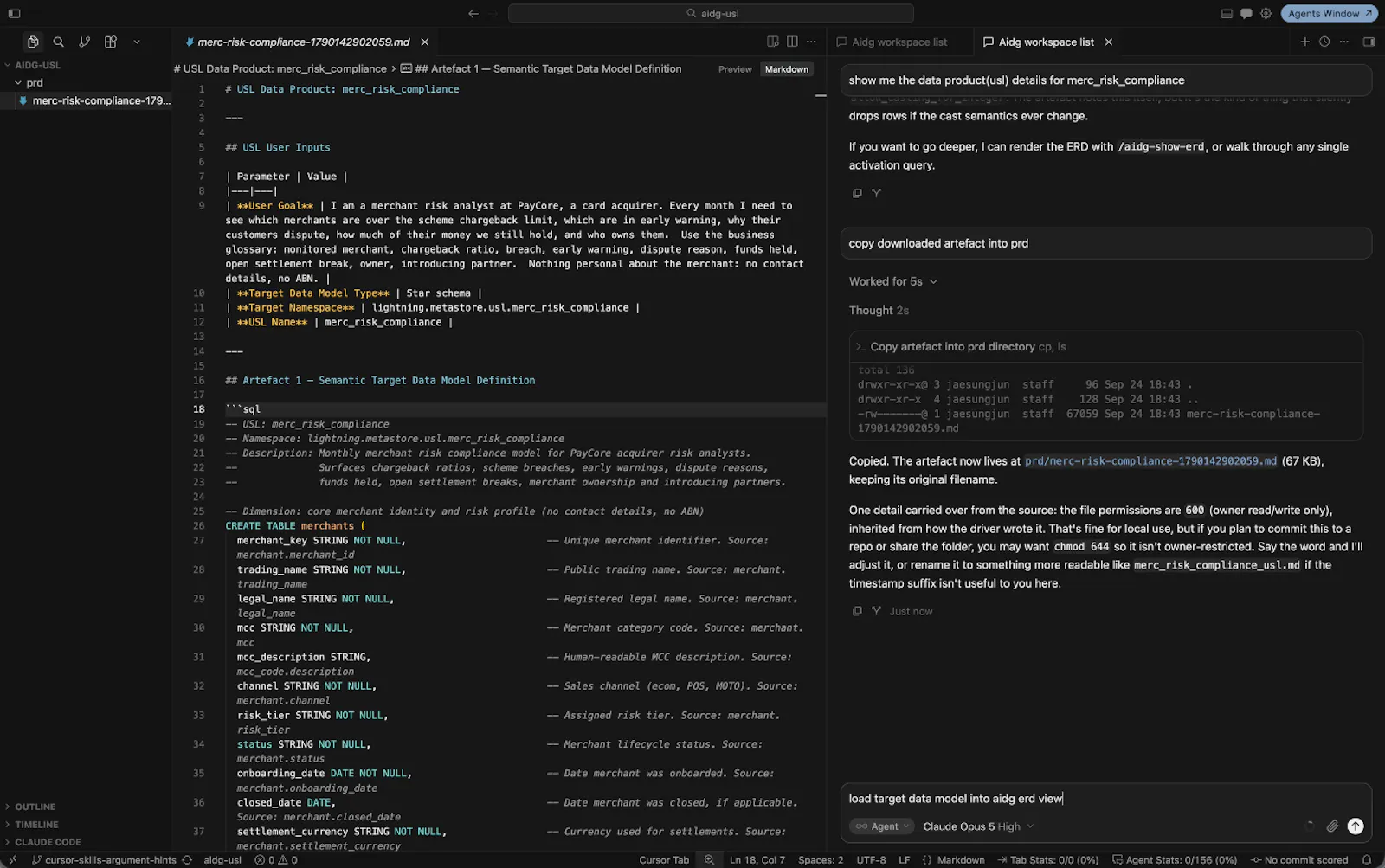Open the Claude Opus 5 model dropdown
1385x868 pixels.
pos(978,826)
